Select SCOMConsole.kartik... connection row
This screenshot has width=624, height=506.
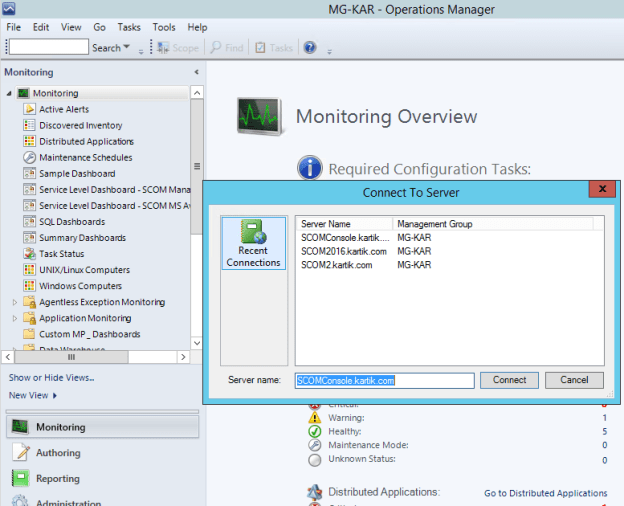pyautogui.click(x=450, y=238)
